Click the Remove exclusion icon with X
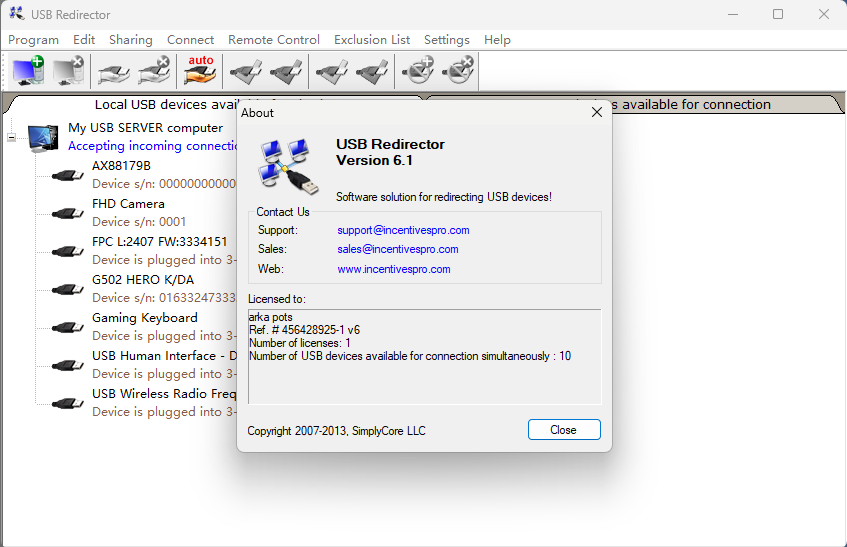 (x=459, y=71)
